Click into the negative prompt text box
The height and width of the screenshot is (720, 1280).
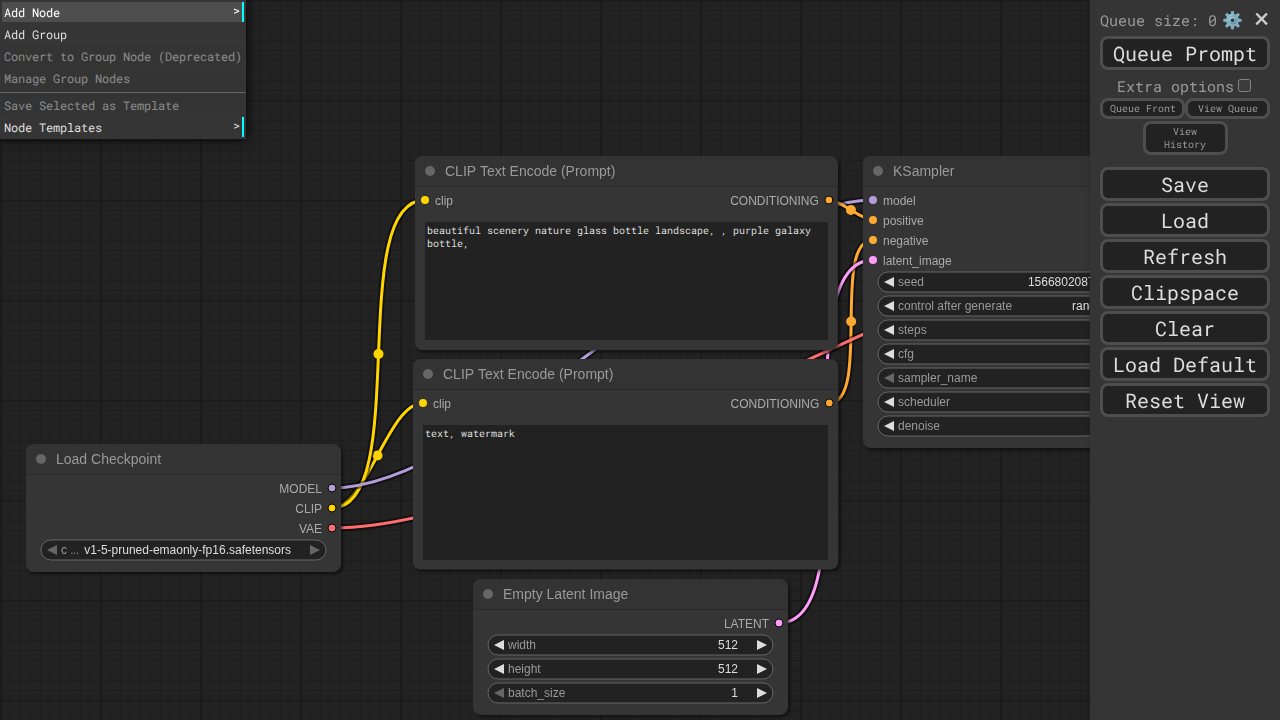click(x=625, y=492)
